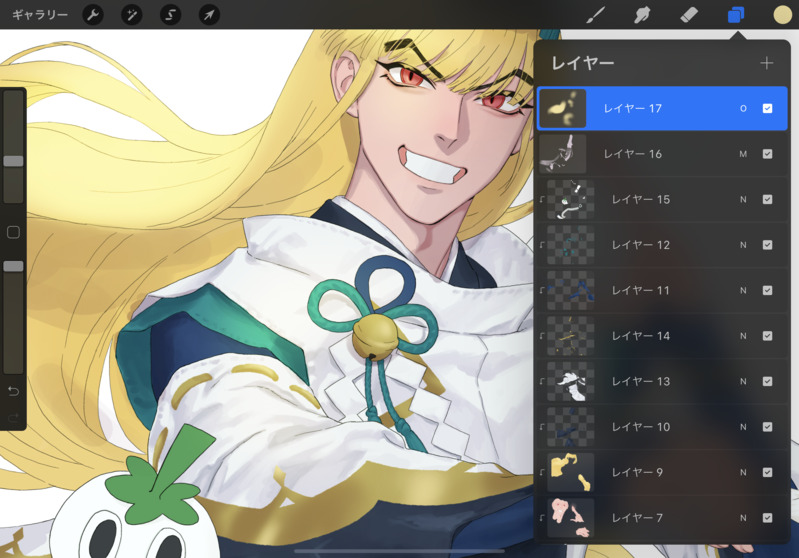This screenshot has width=799, height=558.
Task: Tap the undo arrow in sidebar
Action: (x=13, y=391)
